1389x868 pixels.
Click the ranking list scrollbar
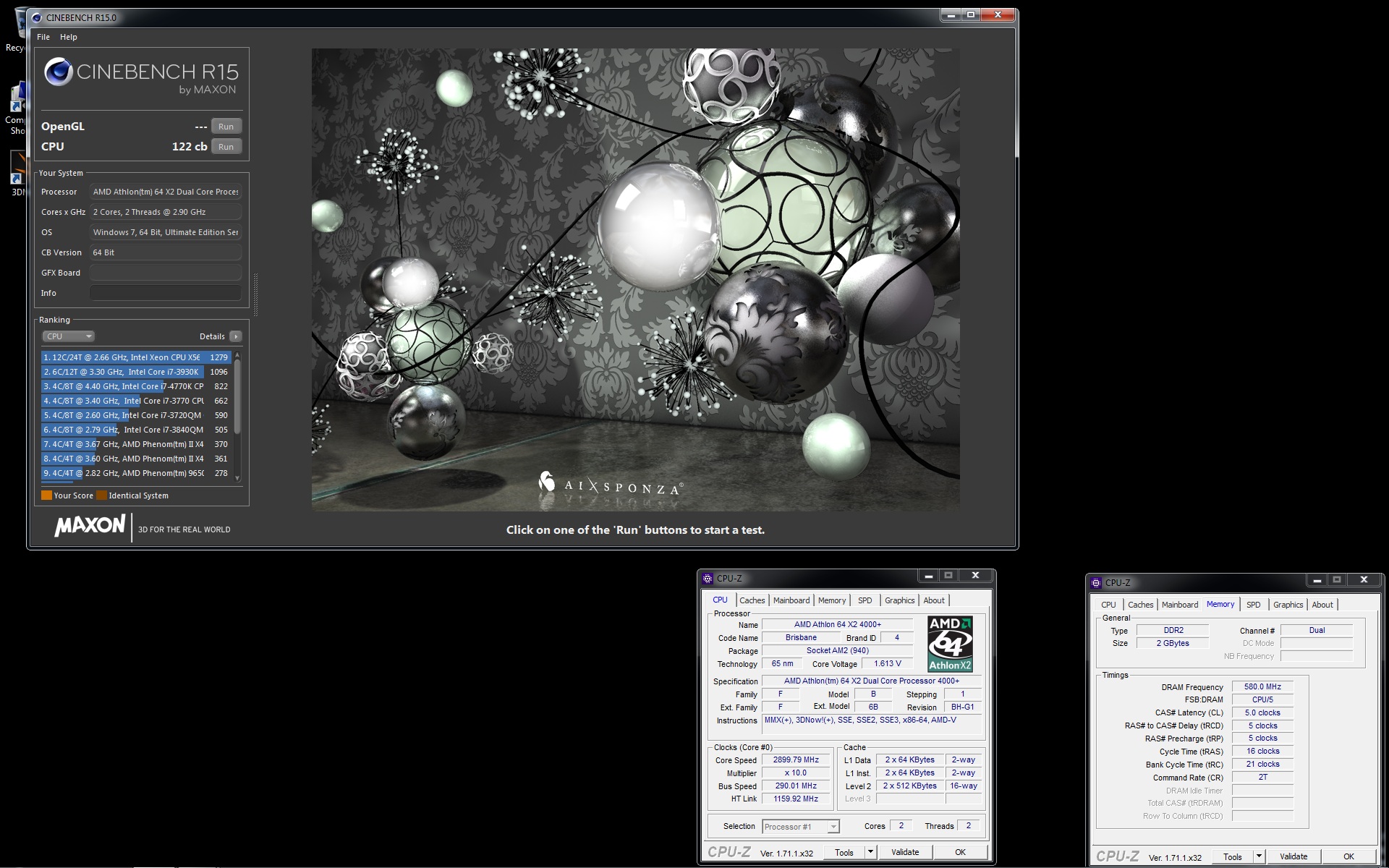pos(237,398)
